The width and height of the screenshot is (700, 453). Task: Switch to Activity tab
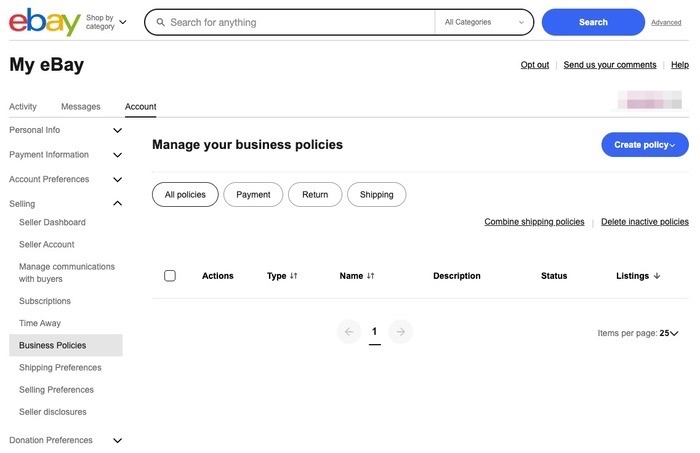pyautogui.click(x=23, y=107)
